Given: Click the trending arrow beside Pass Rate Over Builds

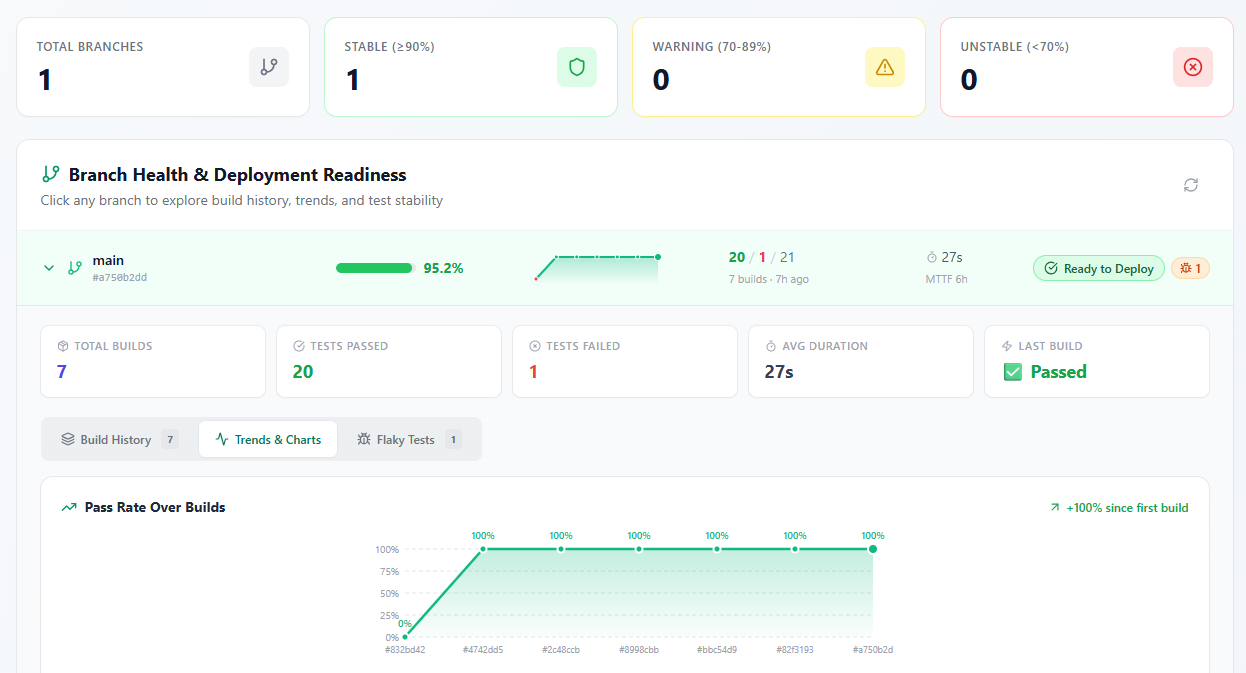Looking at the screenshot, I should (x=68, y=507).
